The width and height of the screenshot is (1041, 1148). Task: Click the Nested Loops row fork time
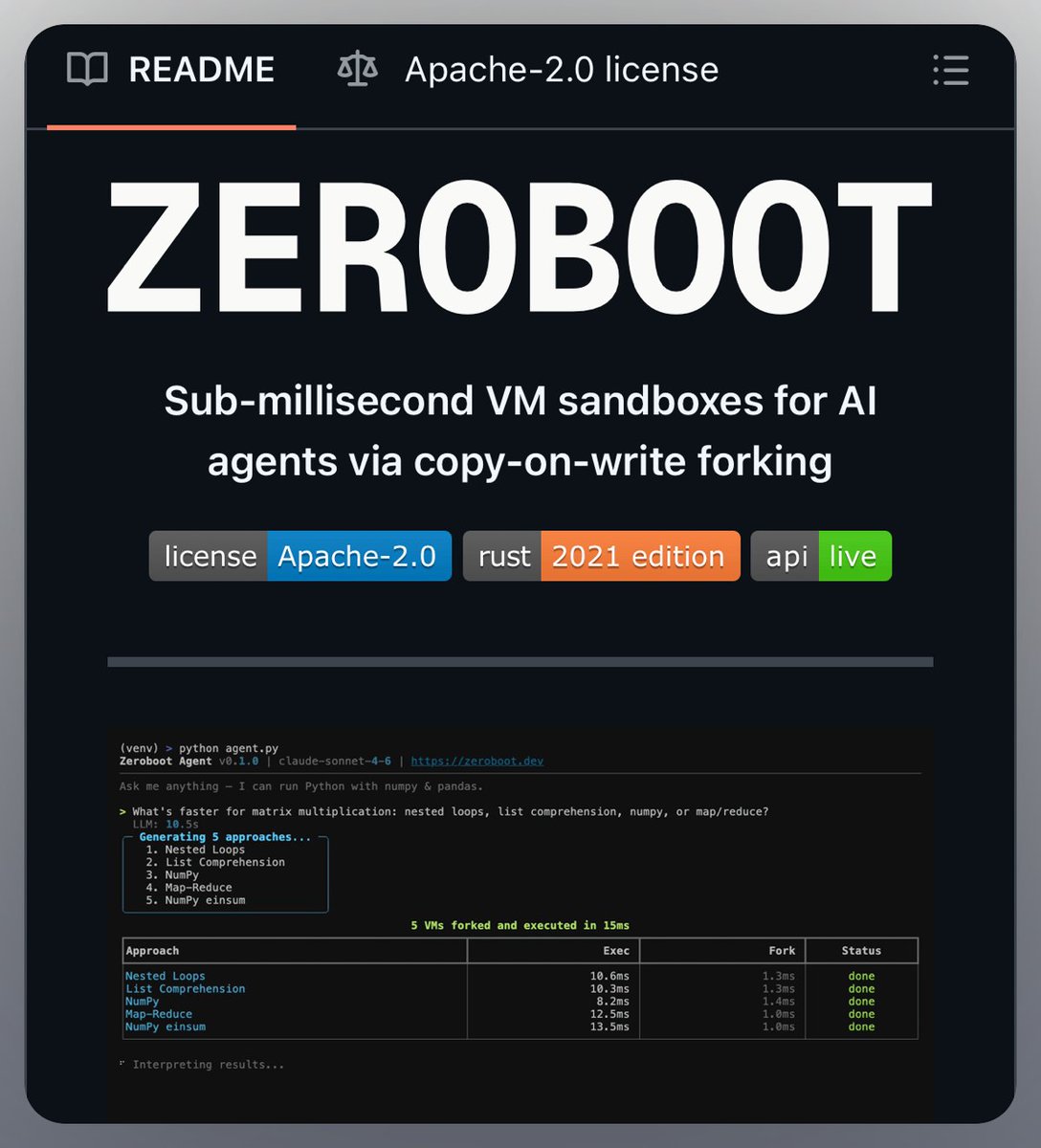point(779,976)
